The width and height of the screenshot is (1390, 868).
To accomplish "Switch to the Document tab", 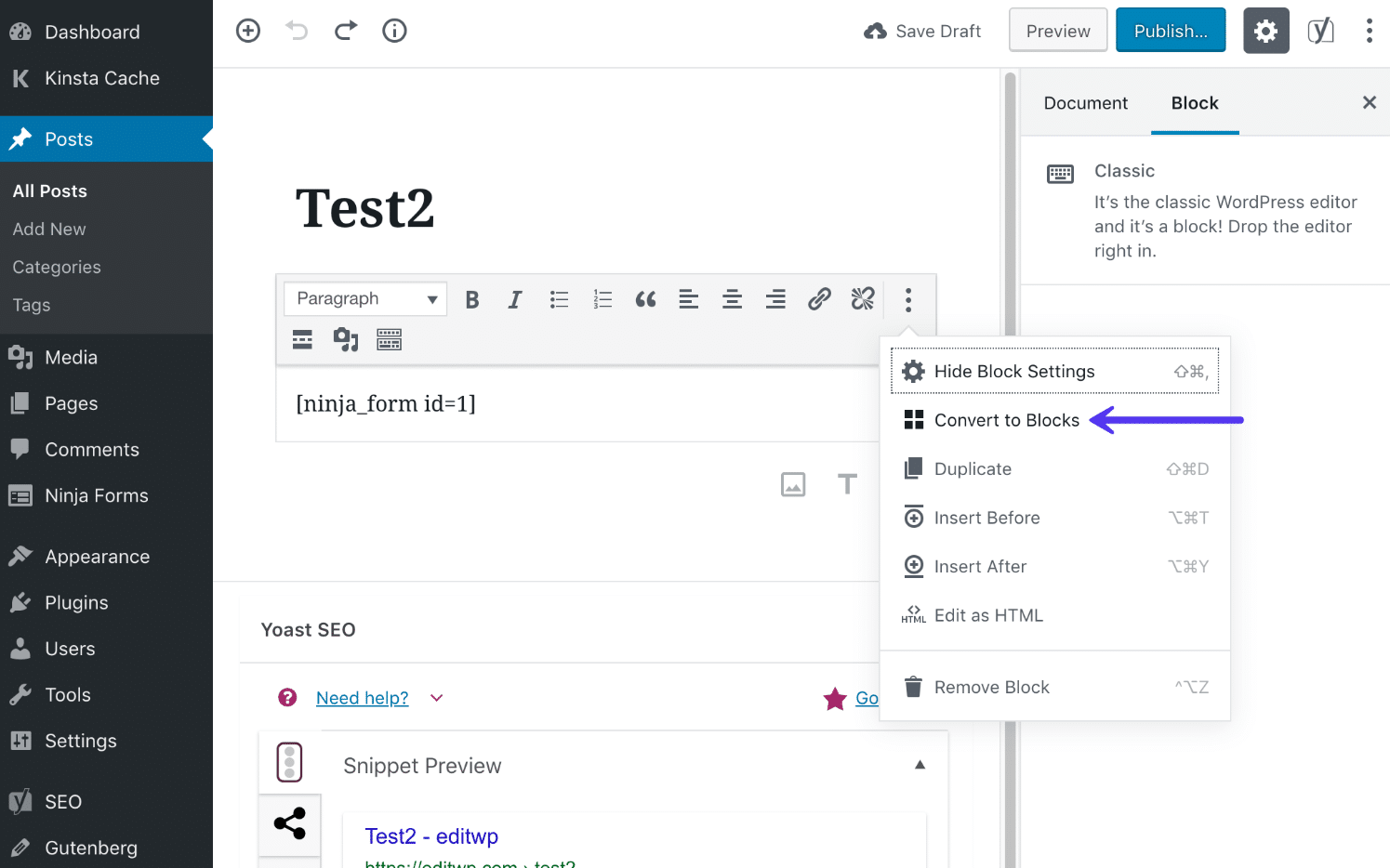I will click(1085, 103).
